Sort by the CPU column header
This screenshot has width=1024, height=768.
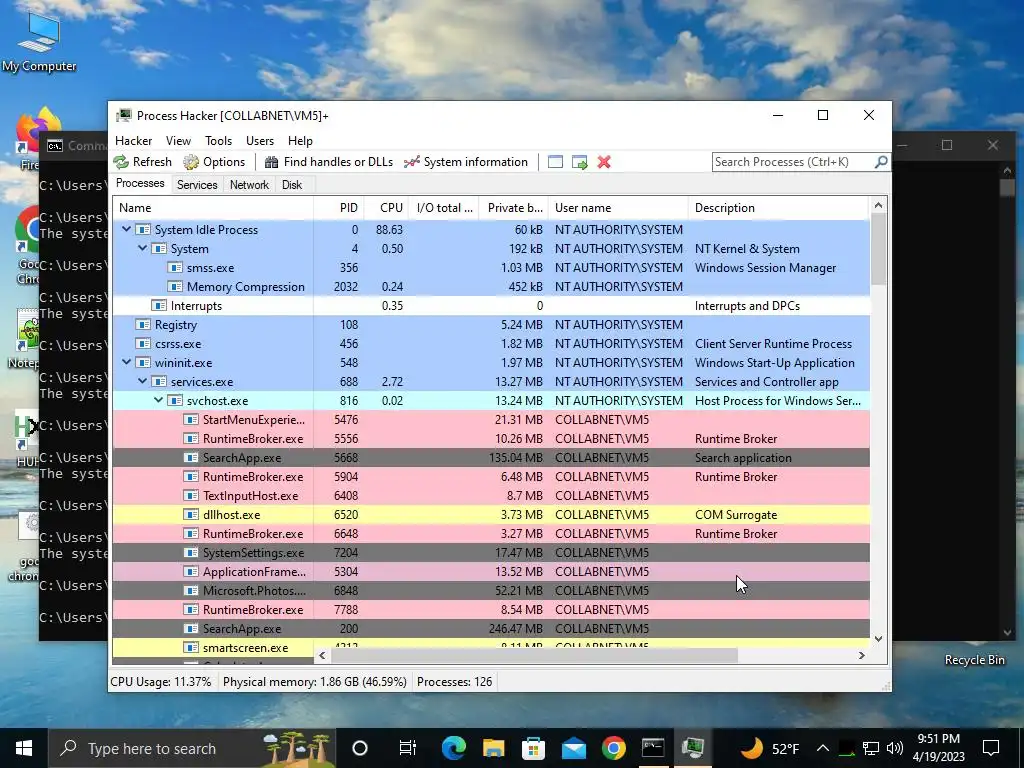pos(387,208)
